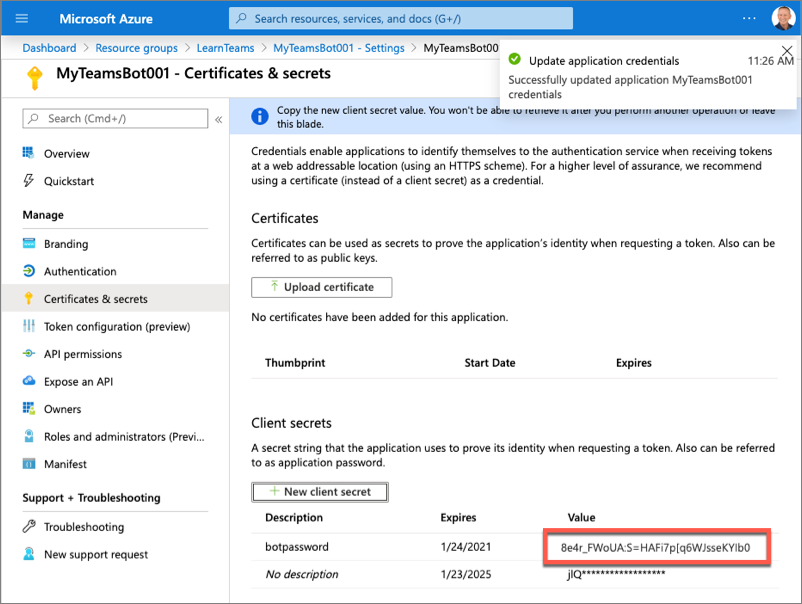This screenshot has width=802, height=604.
Task: Click the Token configuration sliders icon
Action: pyautogui.click(x=29, y=326)
